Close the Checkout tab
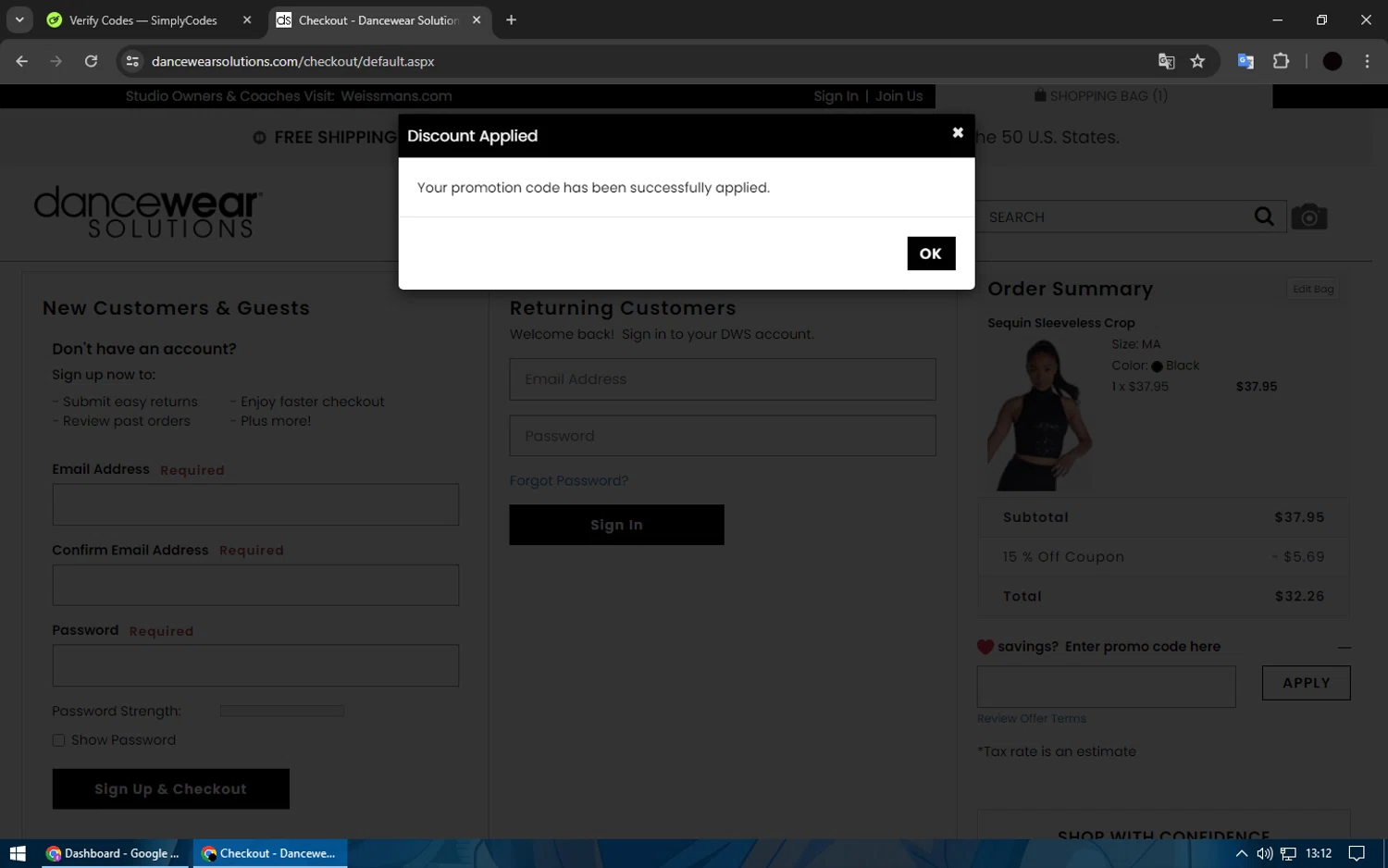 tap(477, 19)
